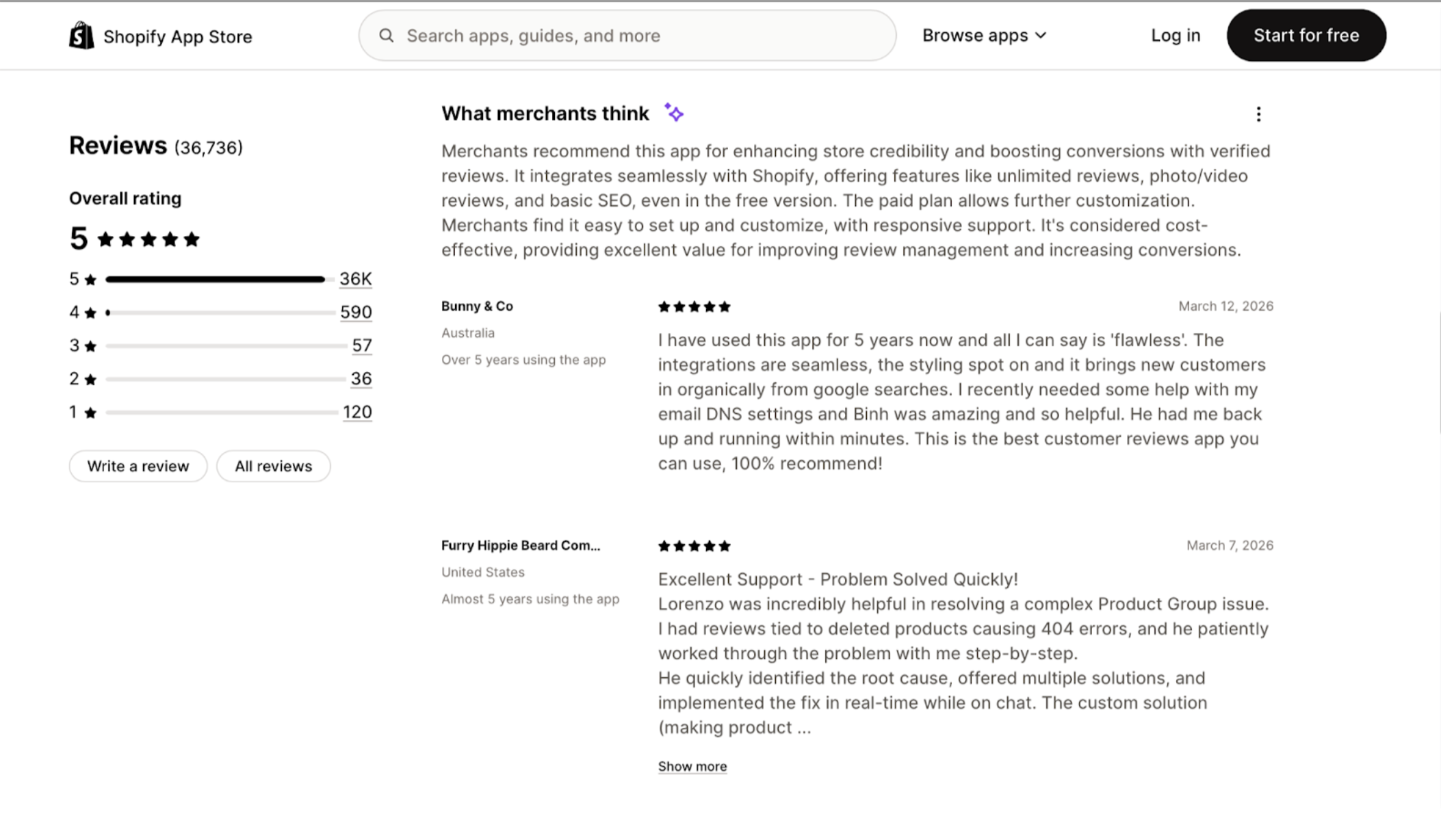The width and height of the screenshot is (1441, 840).
Task: Open the three-dot options menu
Action: [x=1258, y=114]
